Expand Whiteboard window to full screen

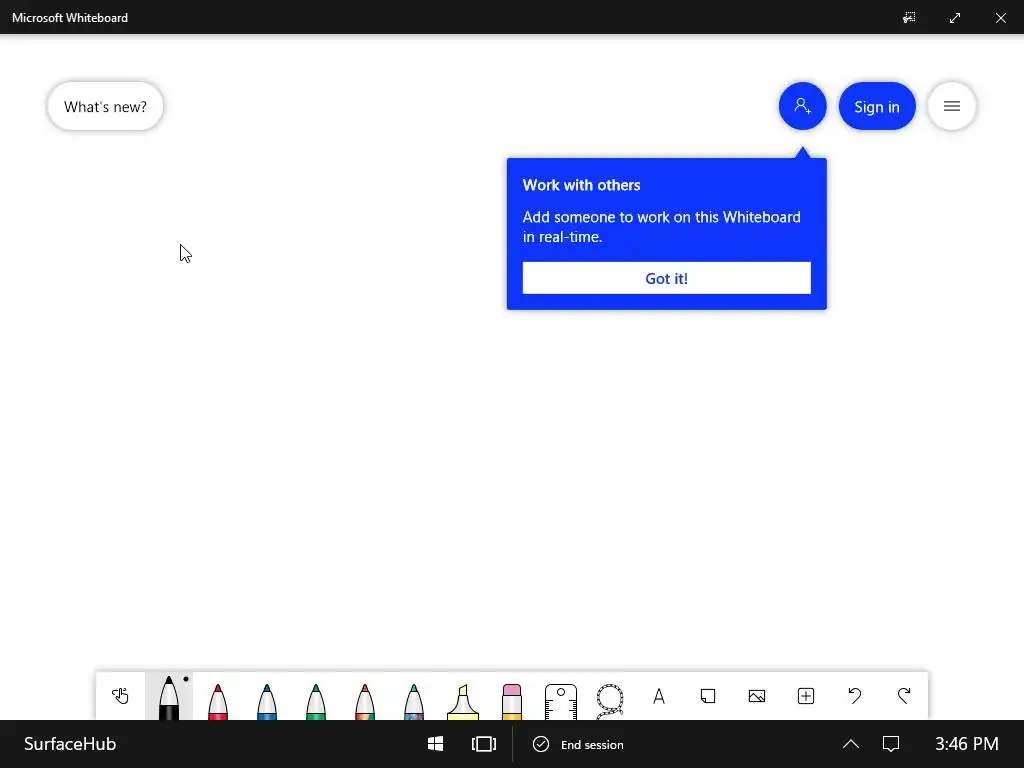955,18
